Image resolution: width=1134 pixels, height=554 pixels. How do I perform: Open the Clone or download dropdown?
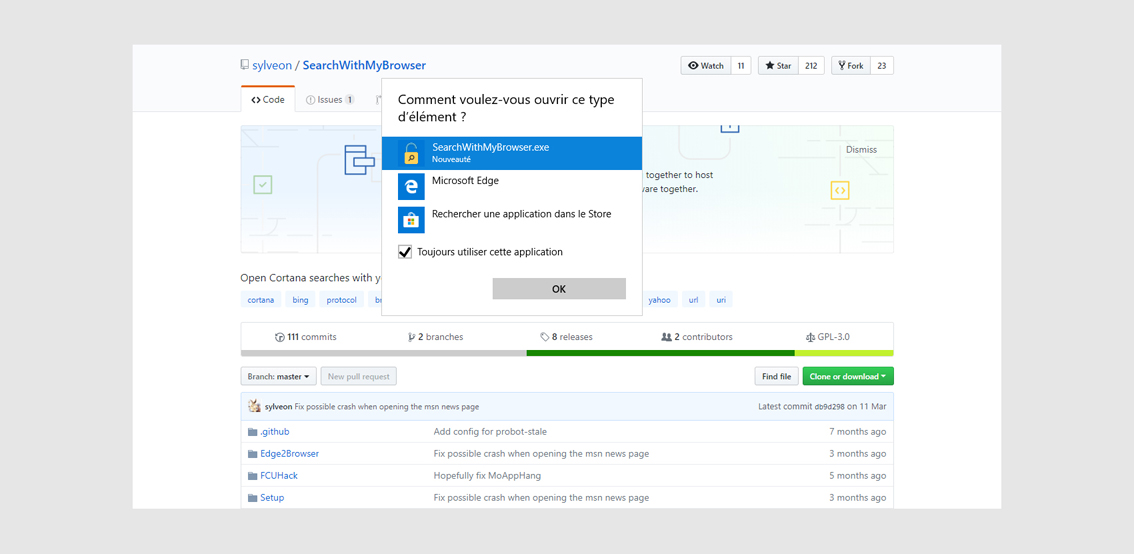pos(848,376)
